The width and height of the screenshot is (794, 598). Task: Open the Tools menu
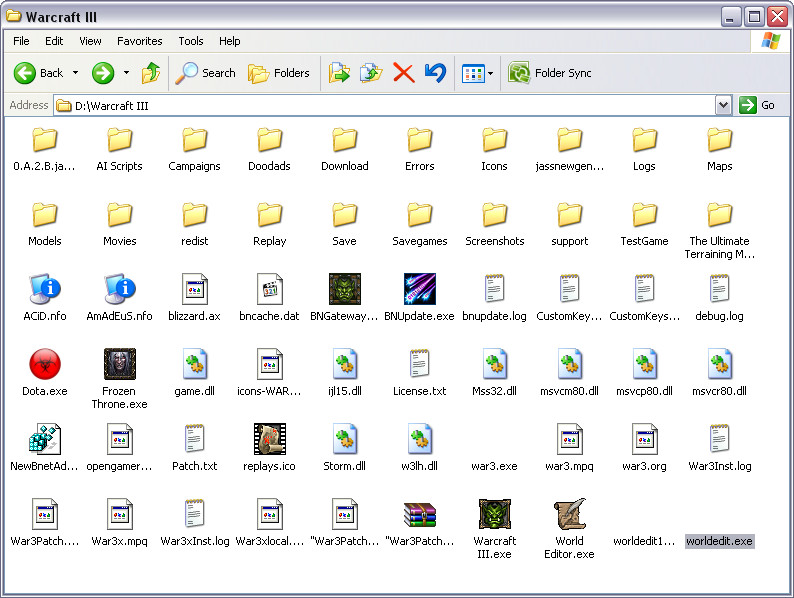191,41
